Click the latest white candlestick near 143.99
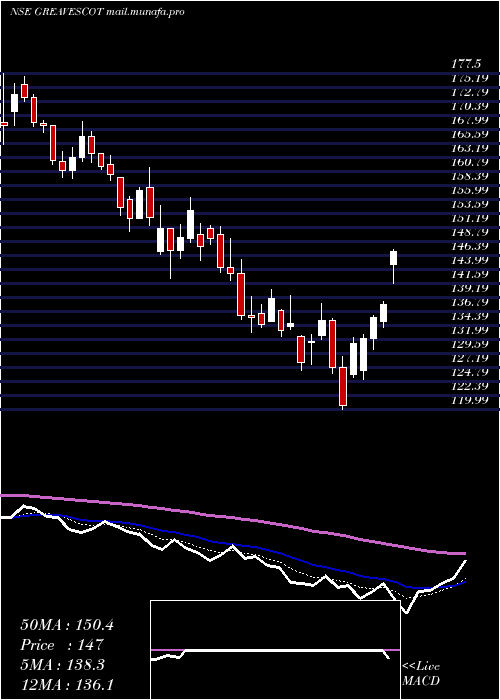500x700 pixels. point(393,267)
